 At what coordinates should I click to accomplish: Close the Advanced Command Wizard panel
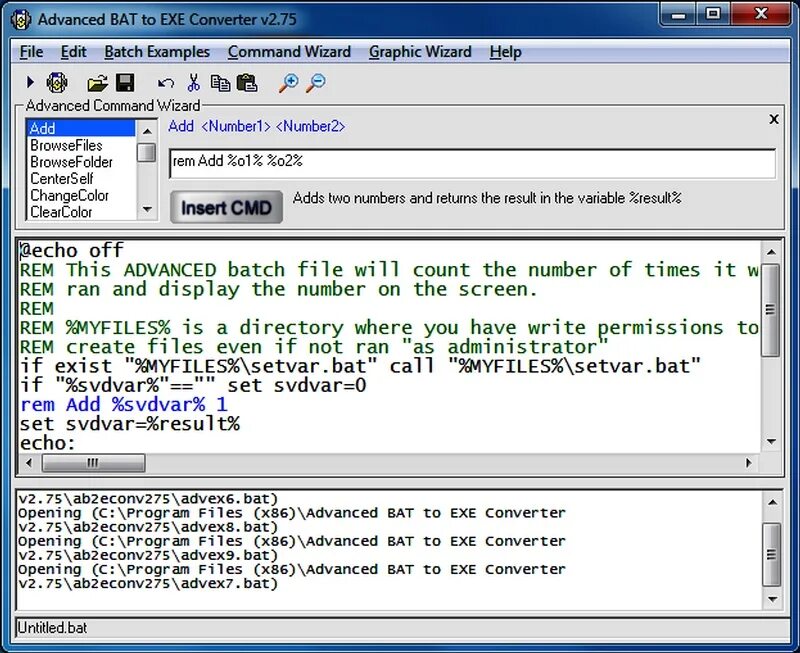pos(773,119)
